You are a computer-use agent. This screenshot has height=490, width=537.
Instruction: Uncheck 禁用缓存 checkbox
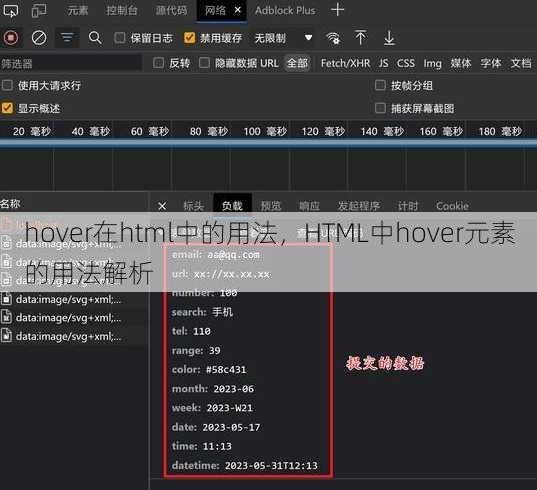click(189, 38)
